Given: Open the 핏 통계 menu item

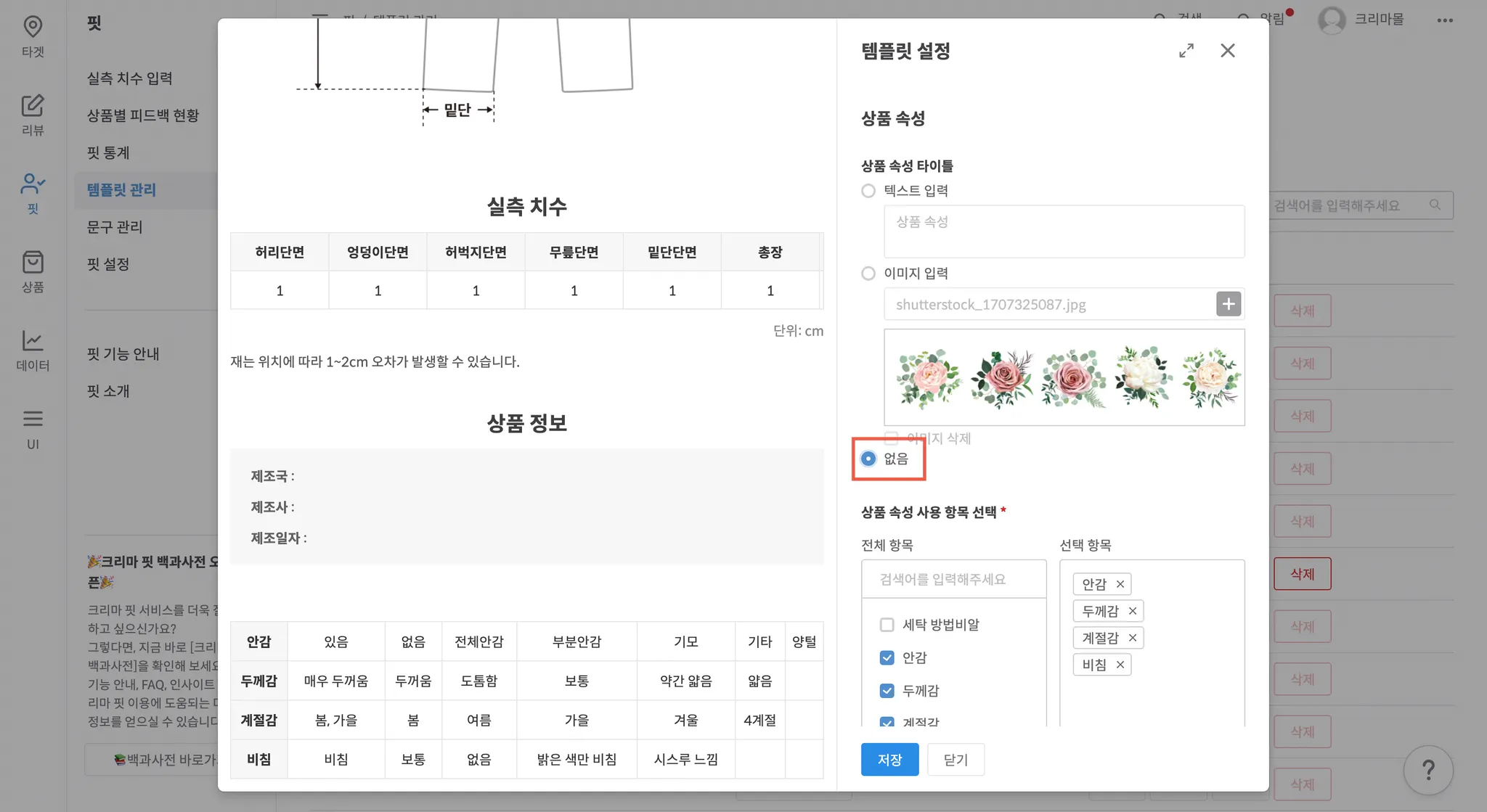Looking at the screenshot, I should point(108,152).
